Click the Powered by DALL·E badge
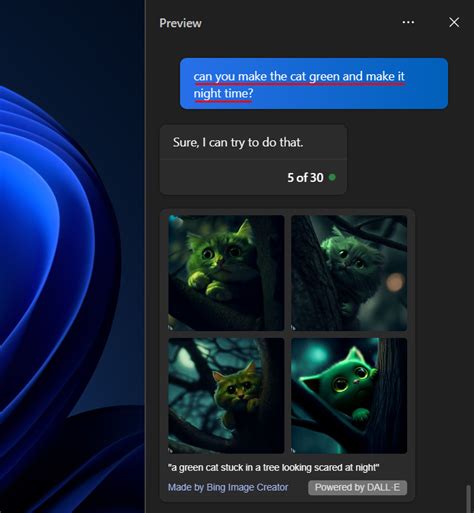Viewport: 474px width, 513px height. pos(357,488)
